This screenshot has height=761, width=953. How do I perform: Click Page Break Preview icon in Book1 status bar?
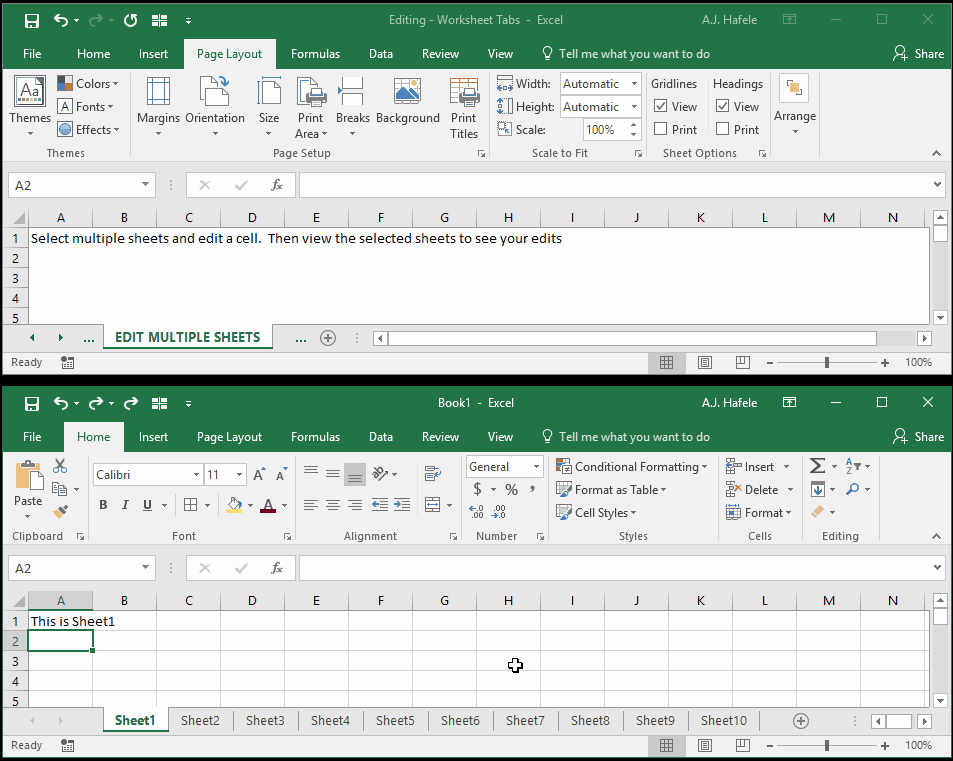coord(742,745)
